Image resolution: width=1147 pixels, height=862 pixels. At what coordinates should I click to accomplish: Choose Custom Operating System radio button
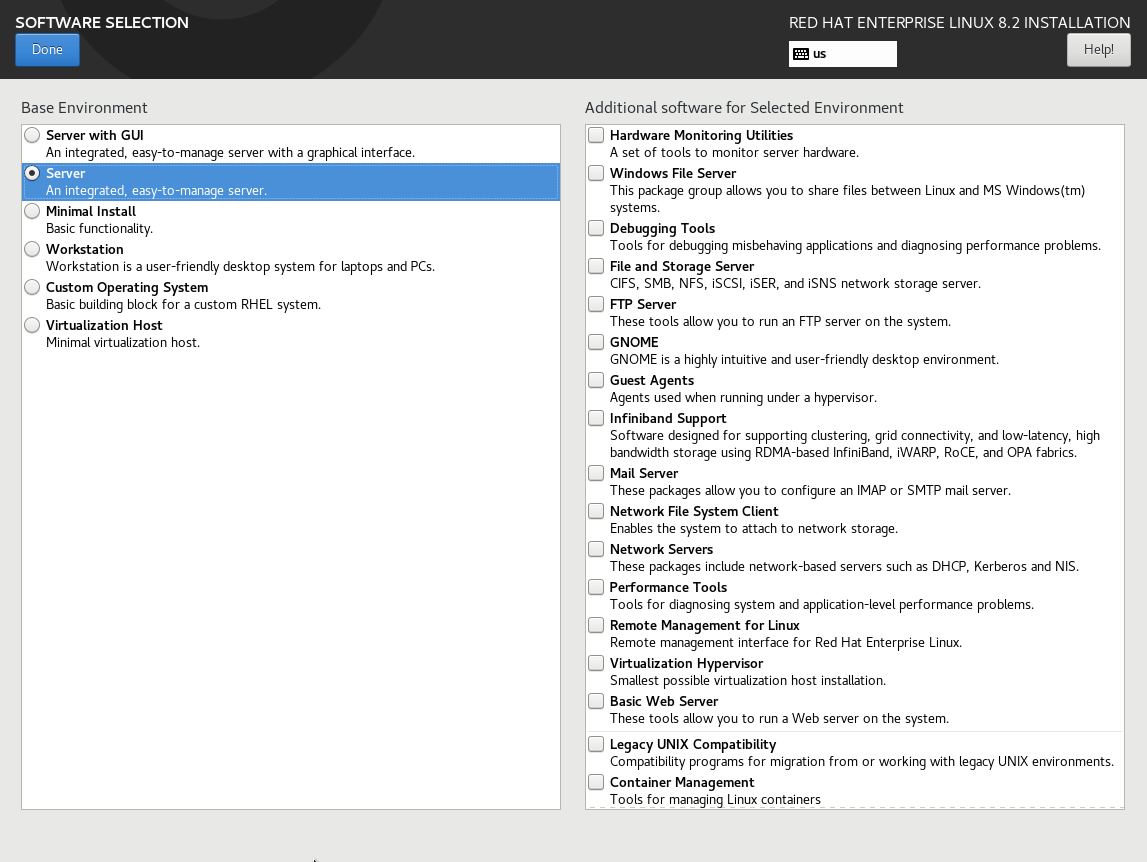[x=32, y=288]
